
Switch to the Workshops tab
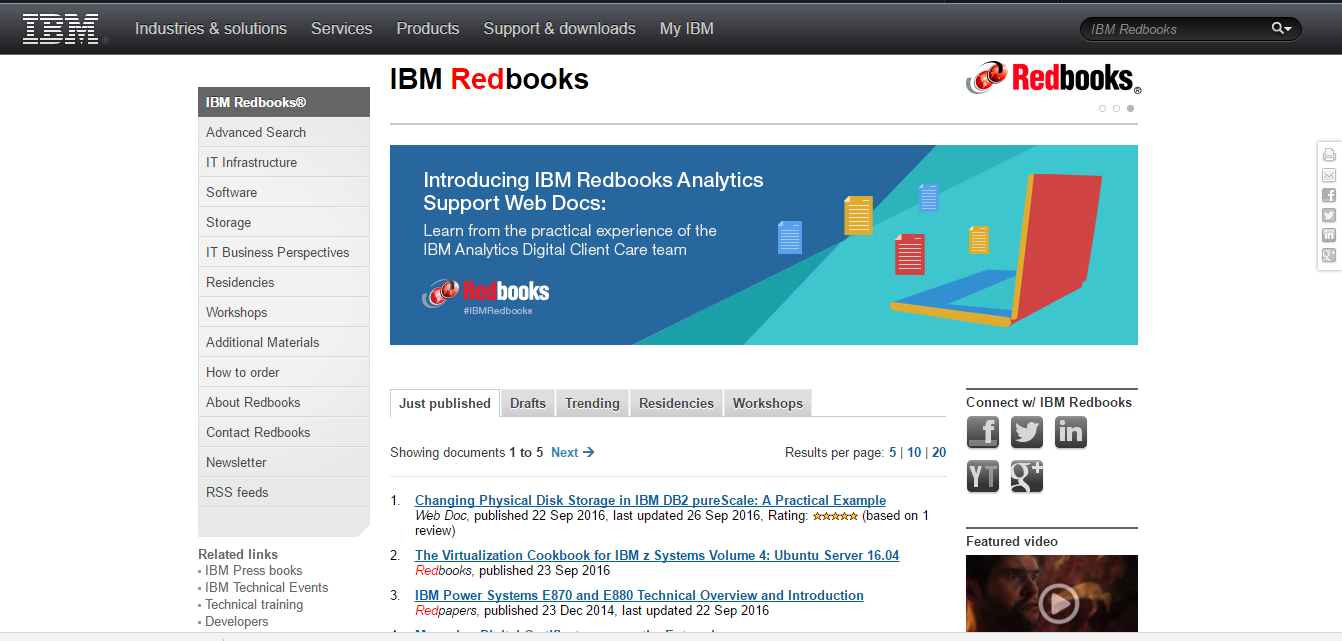point(768,403)
